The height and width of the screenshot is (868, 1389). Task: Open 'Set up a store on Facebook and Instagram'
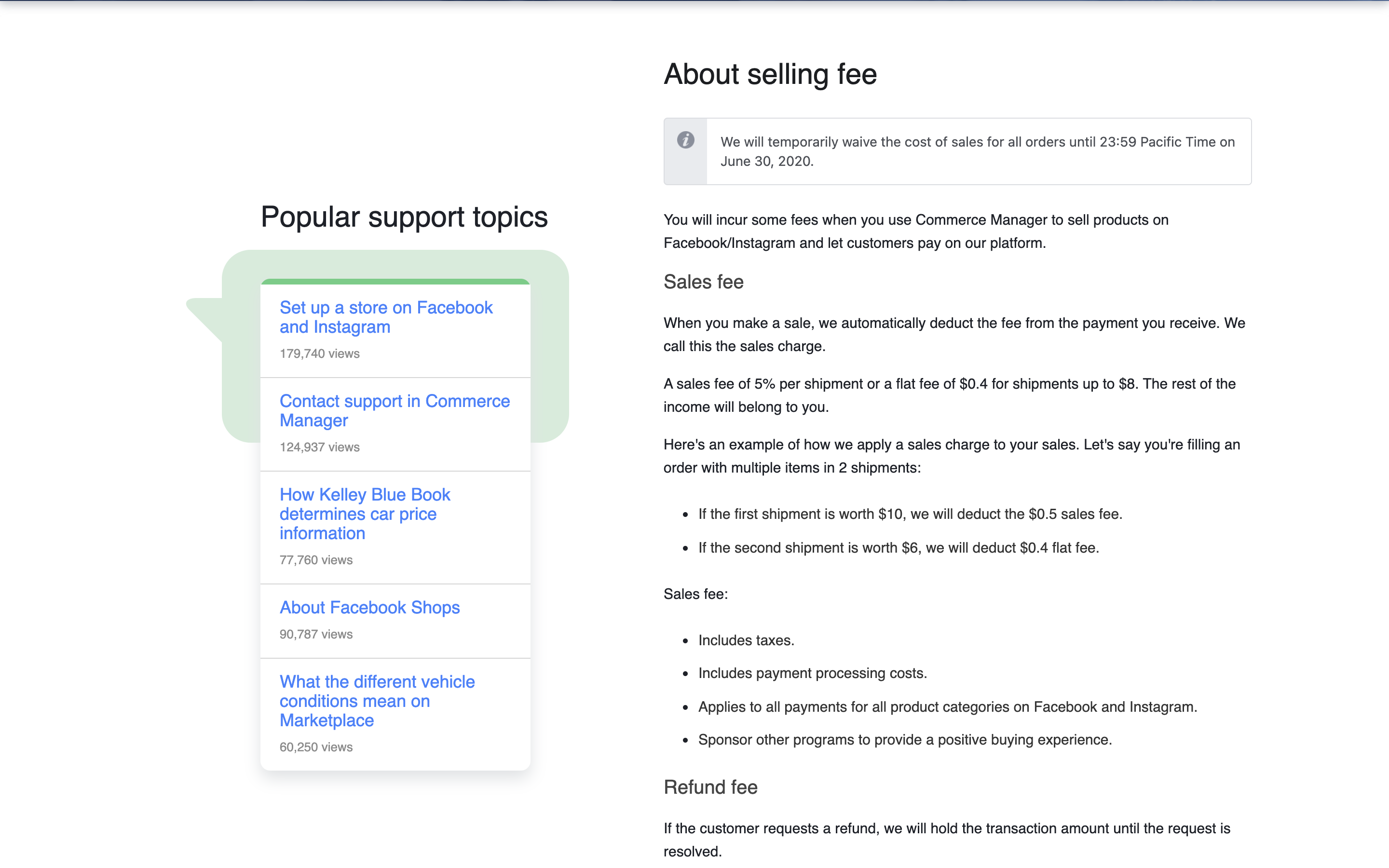point(386,317)
